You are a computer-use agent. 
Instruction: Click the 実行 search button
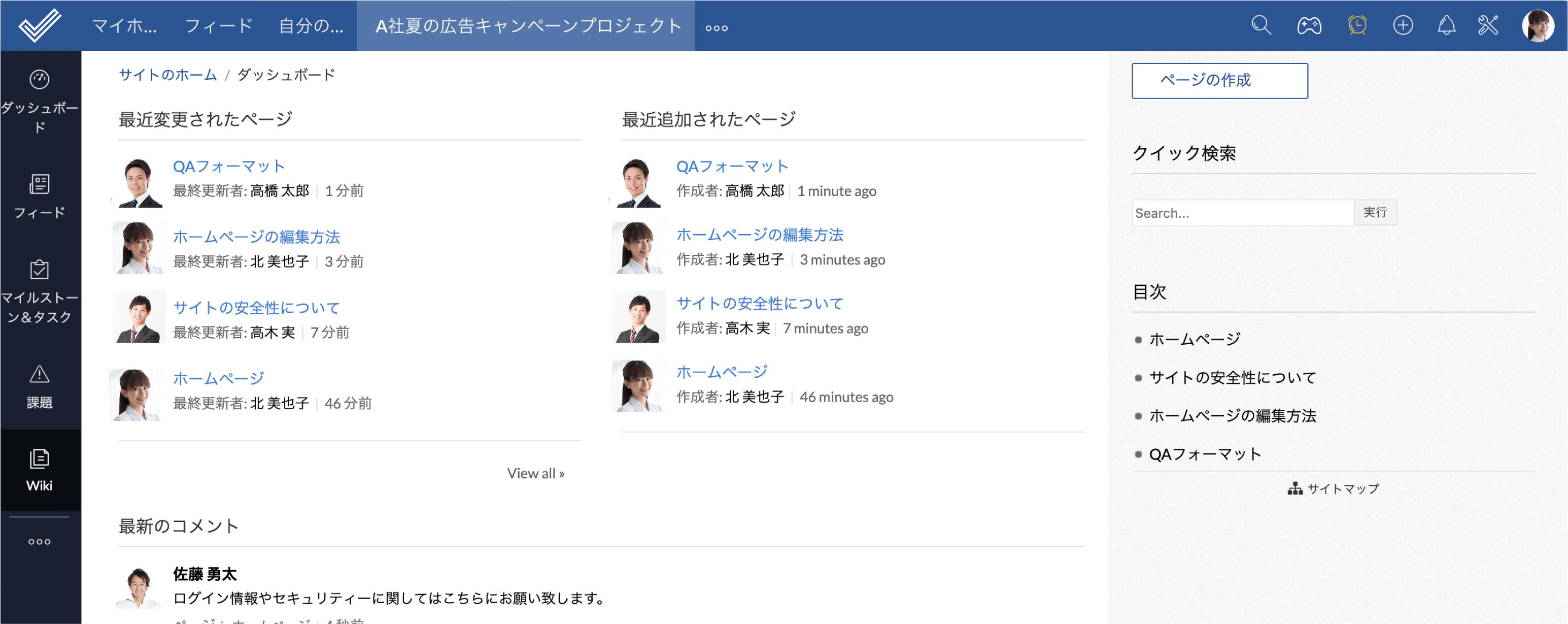(1375, 212)
